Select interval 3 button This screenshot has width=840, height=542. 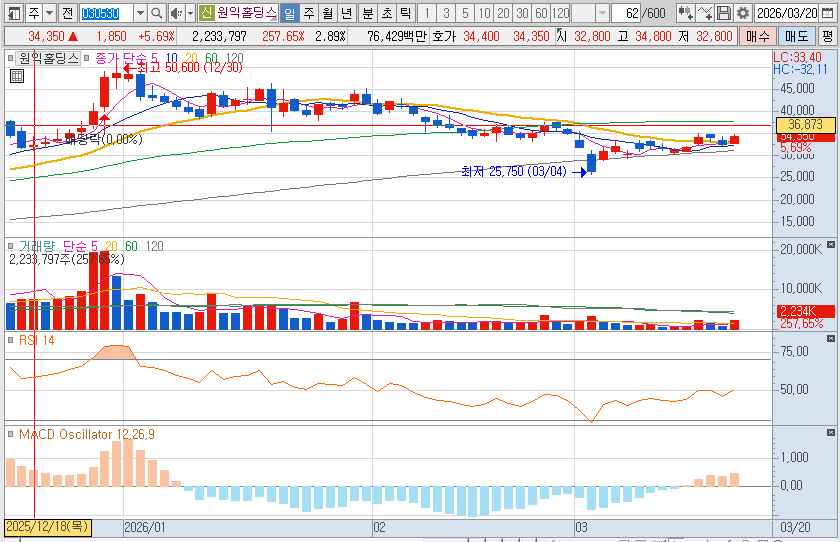pos(446,13)
